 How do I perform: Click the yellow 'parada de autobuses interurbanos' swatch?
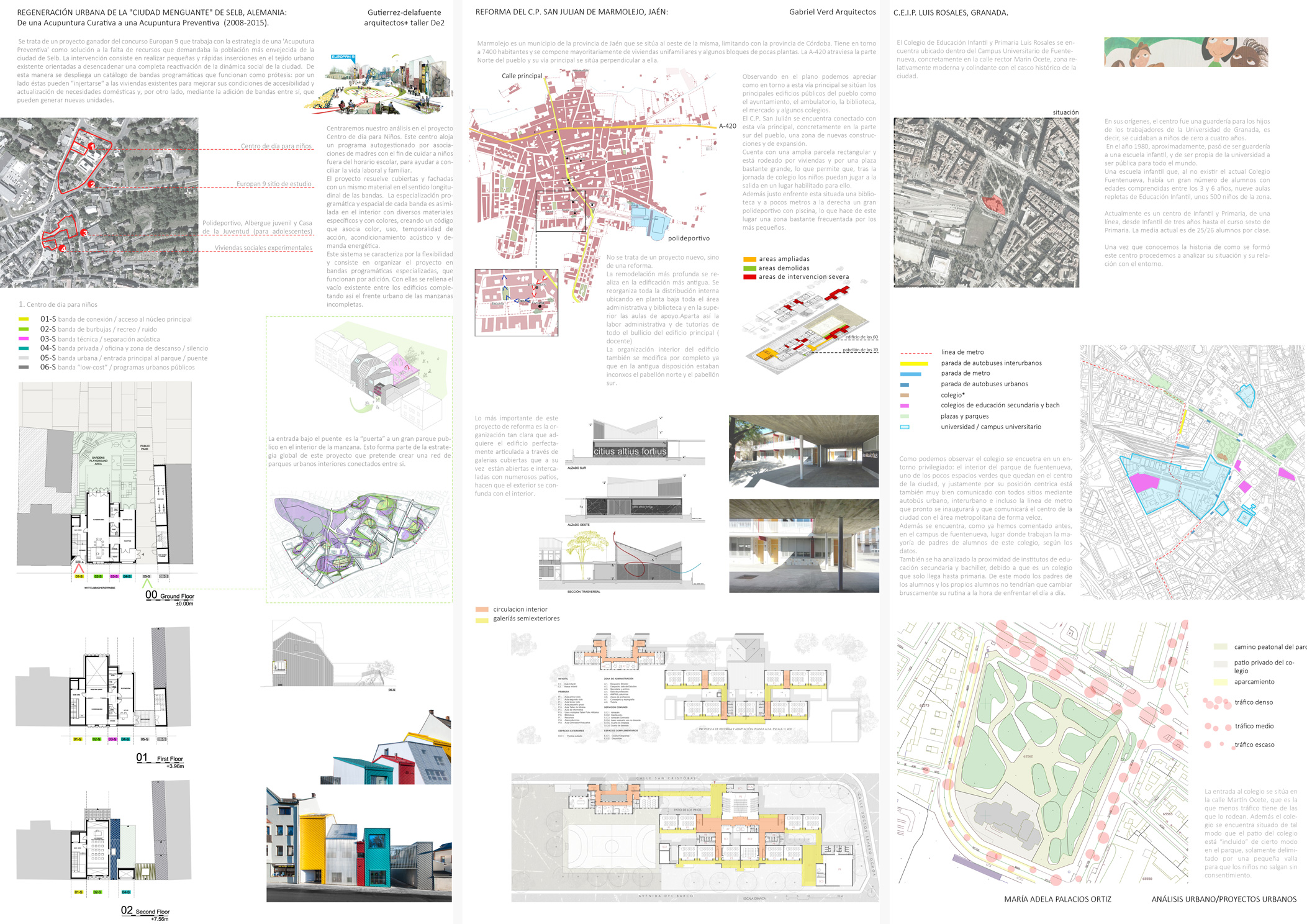[x=914, y=363]
